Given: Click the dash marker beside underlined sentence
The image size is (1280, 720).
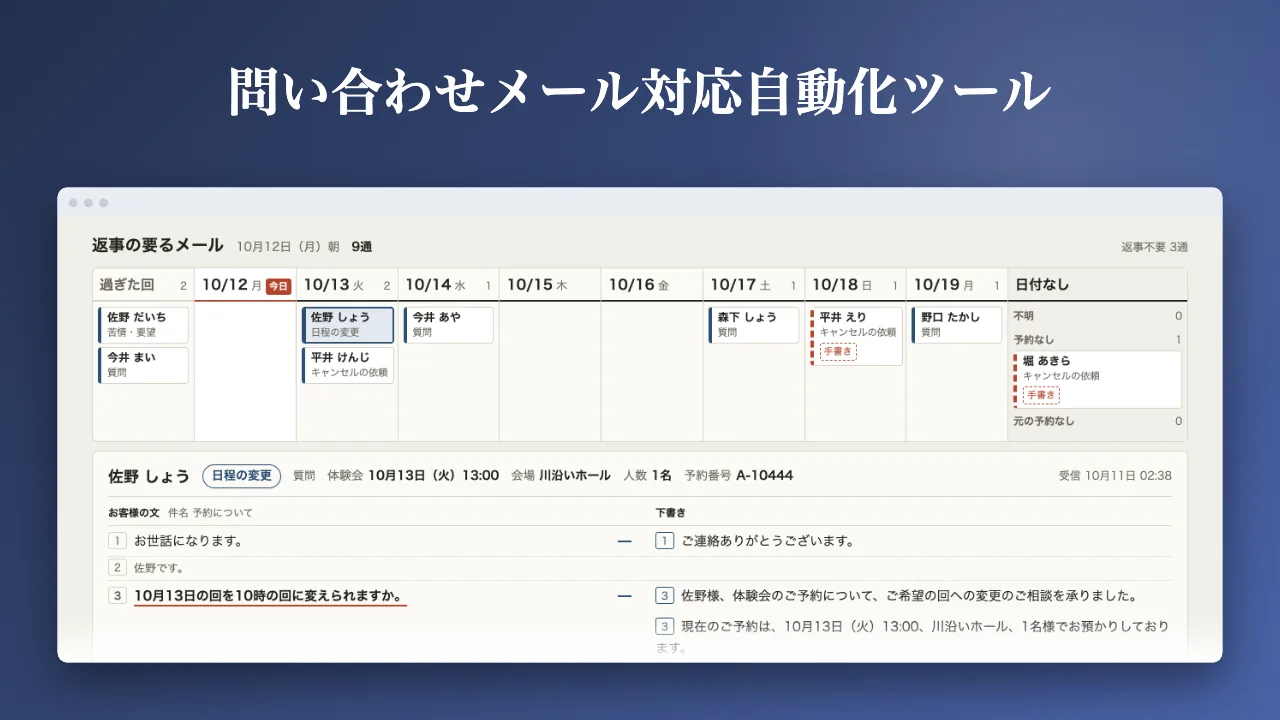Looking at the screenshot, I should click(x=625, y=596).
